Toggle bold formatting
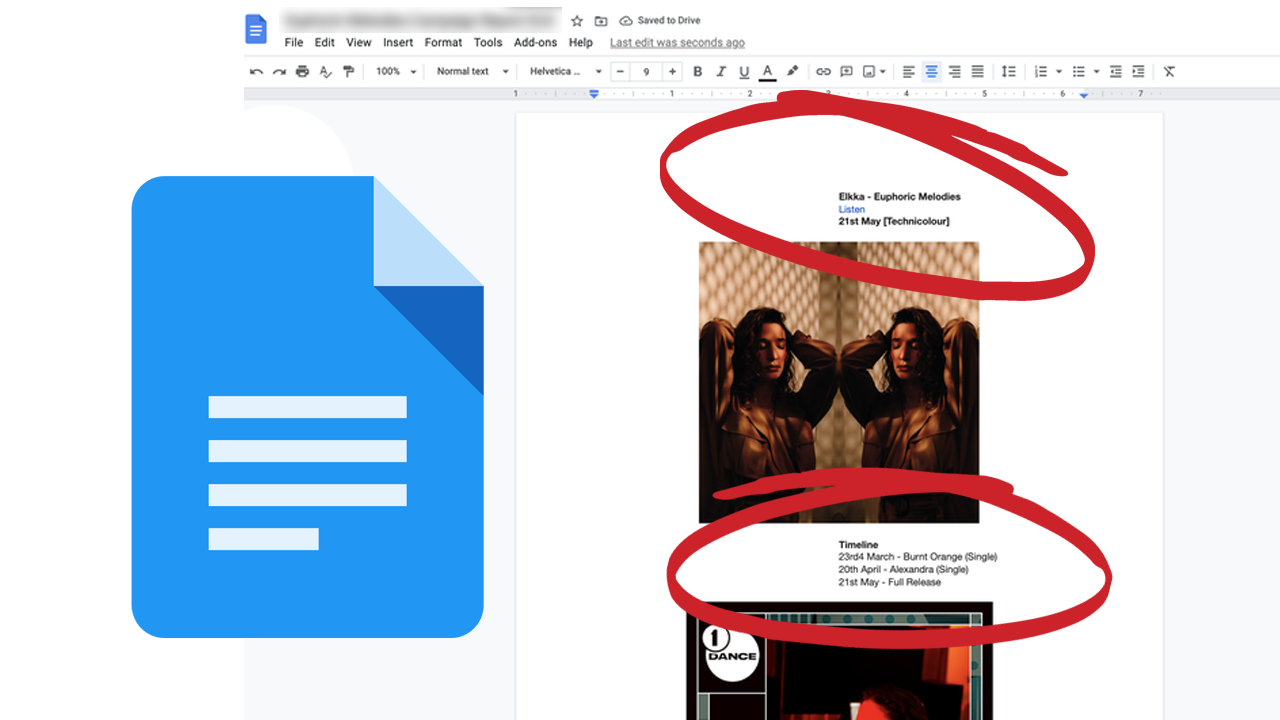1280x720 pixels. coord(698,72)
